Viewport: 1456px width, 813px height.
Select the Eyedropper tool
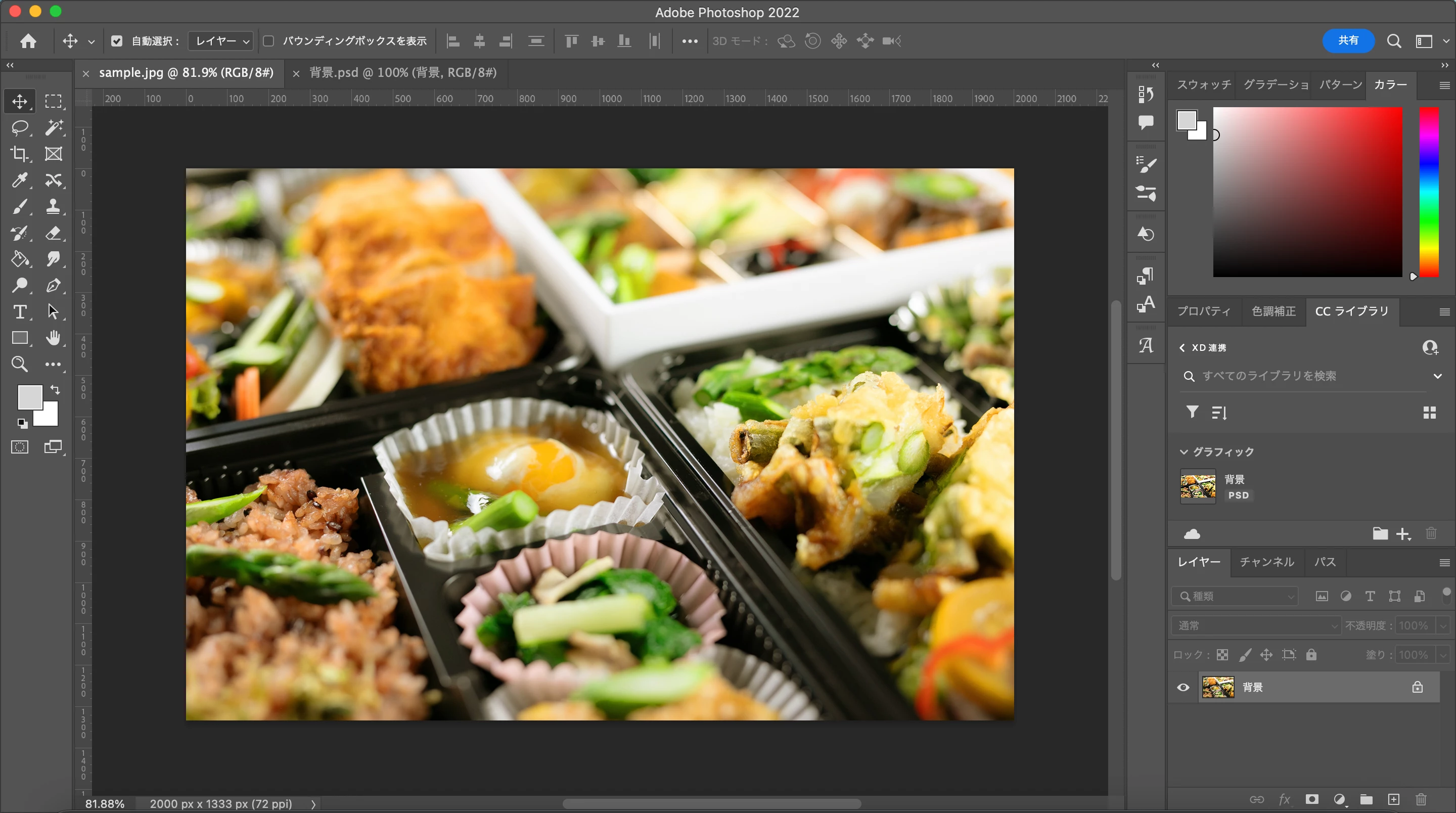click(x=20, y=180)
